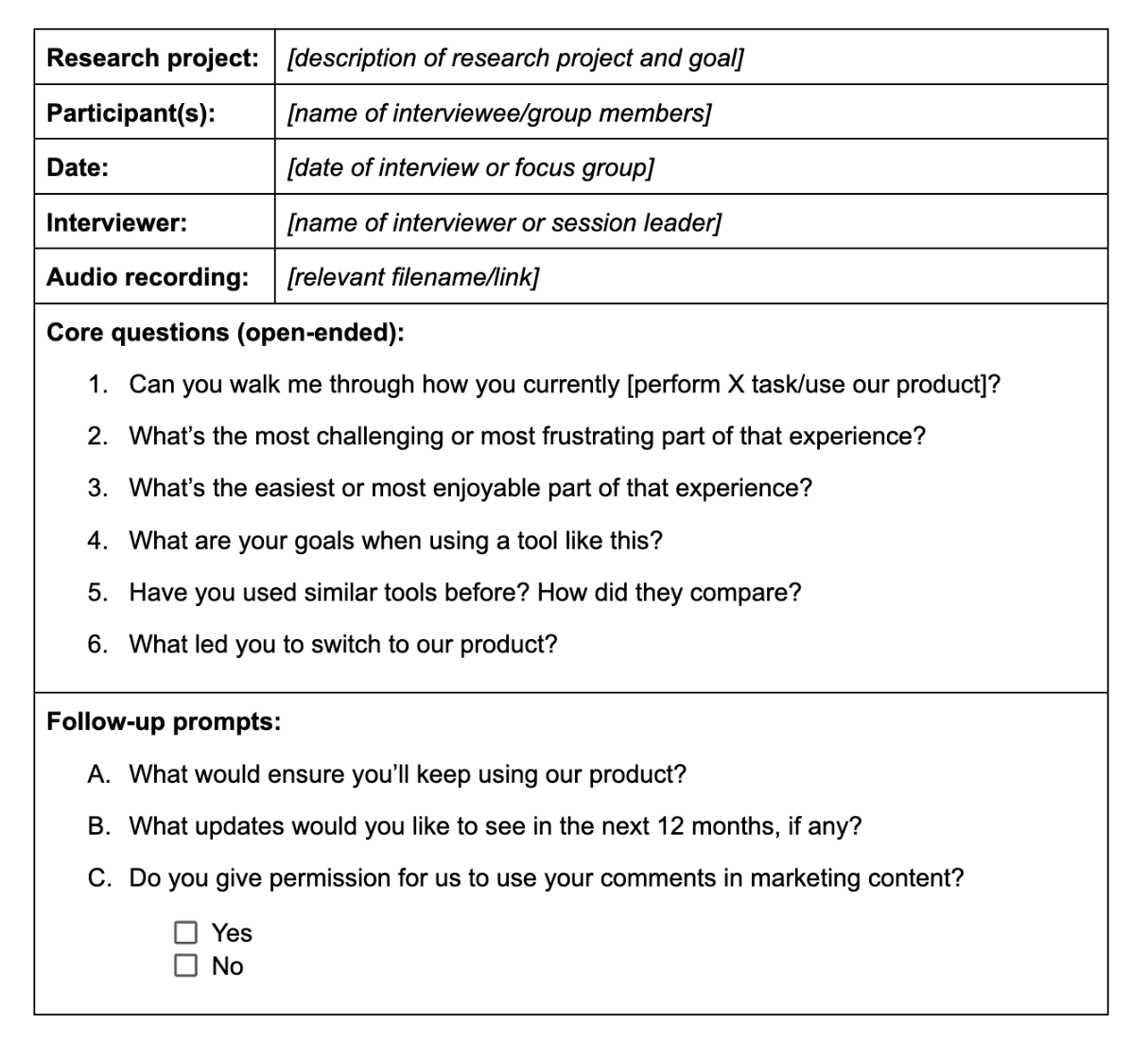
Task: Click the date of interview placeholder
Action: point(470,167)
